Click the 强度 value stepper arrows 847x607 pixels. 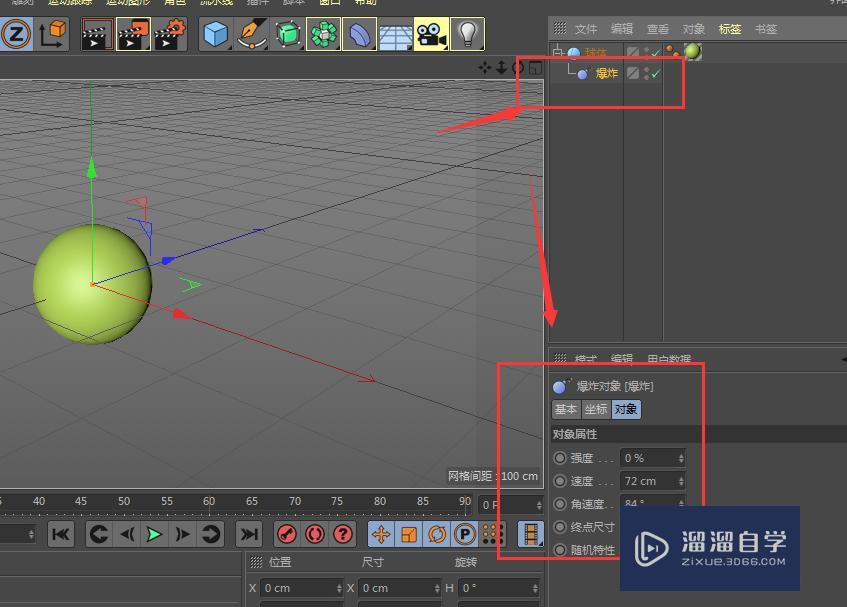point(681,458)
